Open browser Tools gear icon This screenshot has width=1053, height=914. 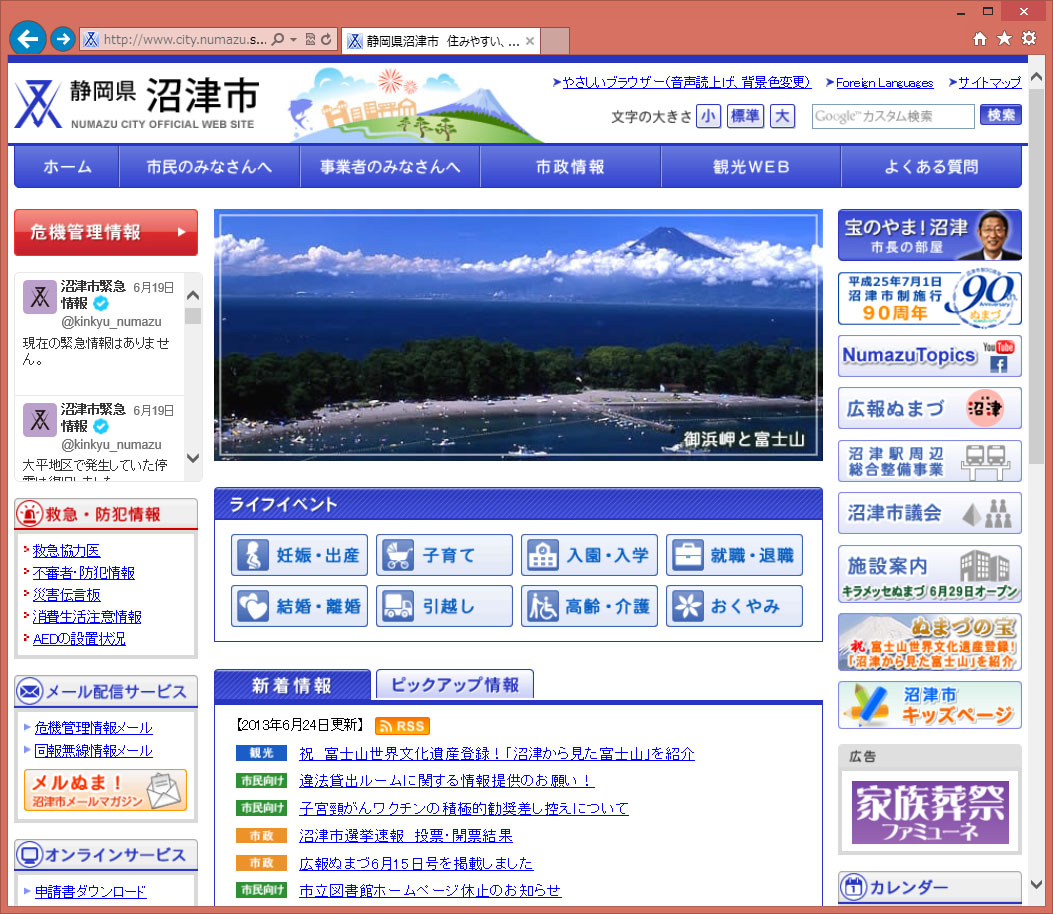(x=1029, y=38)
